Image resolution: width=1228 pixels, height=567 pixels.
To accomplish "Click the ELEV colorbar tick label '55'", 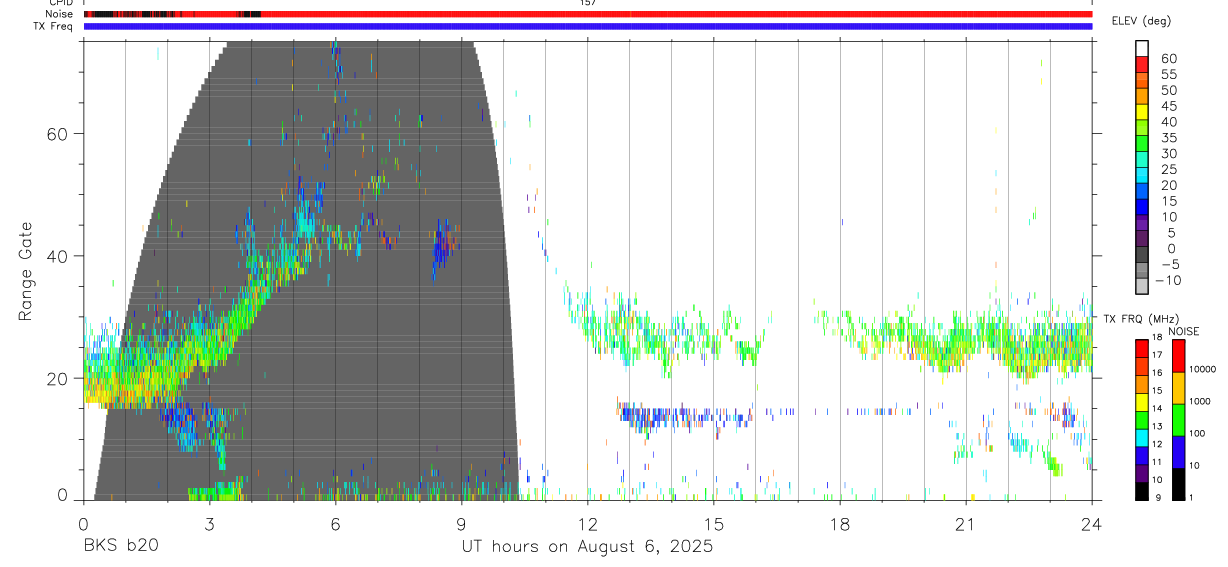I will click(1167, 75).
